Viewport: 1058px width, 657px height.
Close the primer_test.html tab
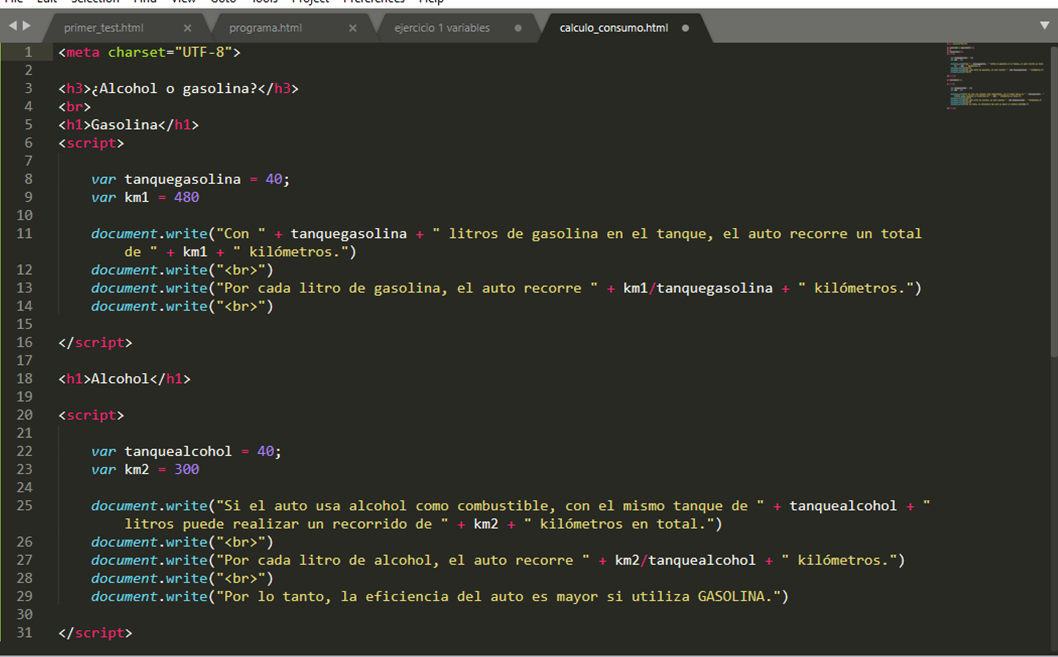pyautogui.click(x=188, y=28)
